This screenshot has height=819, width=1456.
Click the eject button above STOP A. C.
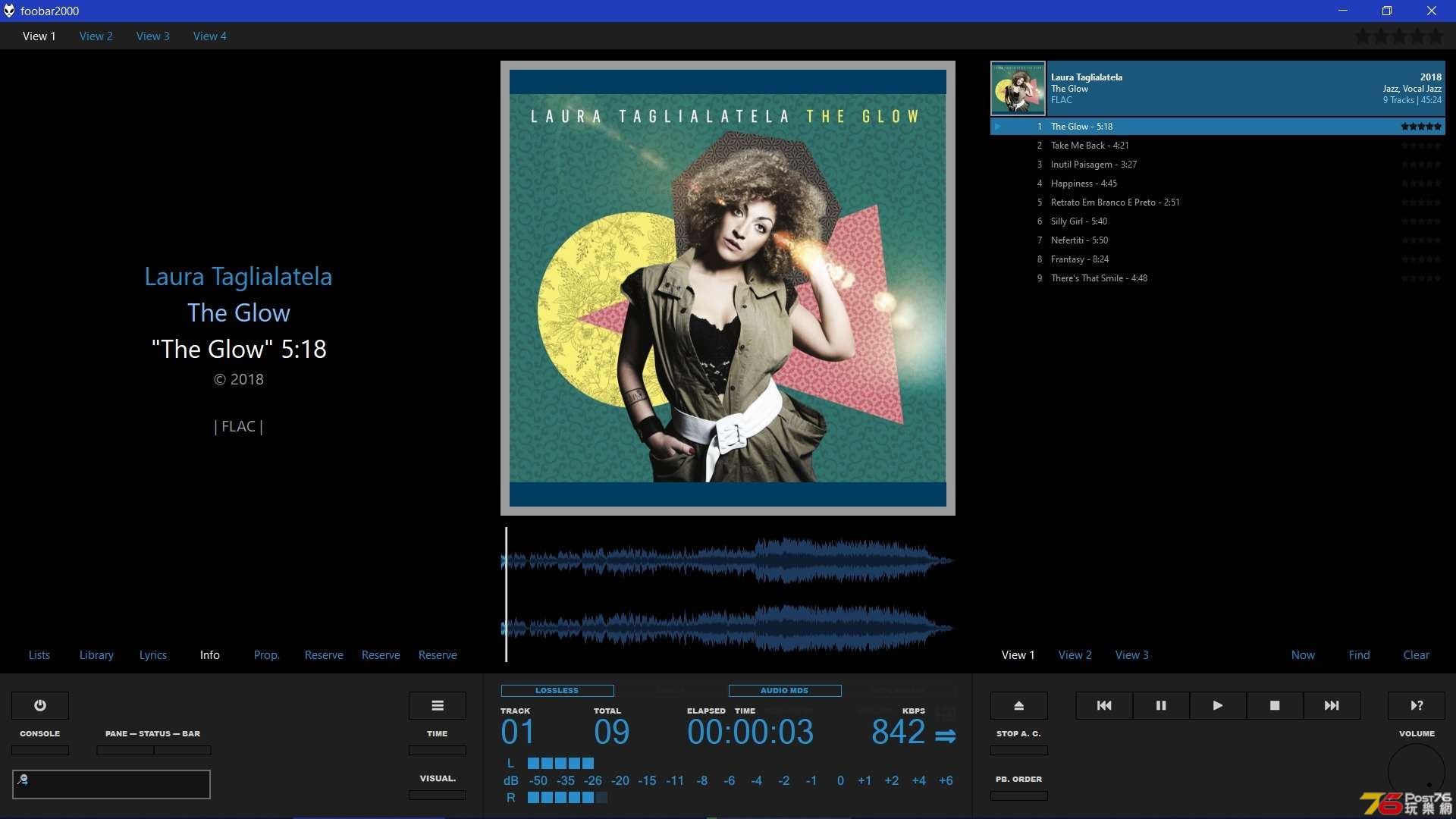click(x=1019, y=705)
